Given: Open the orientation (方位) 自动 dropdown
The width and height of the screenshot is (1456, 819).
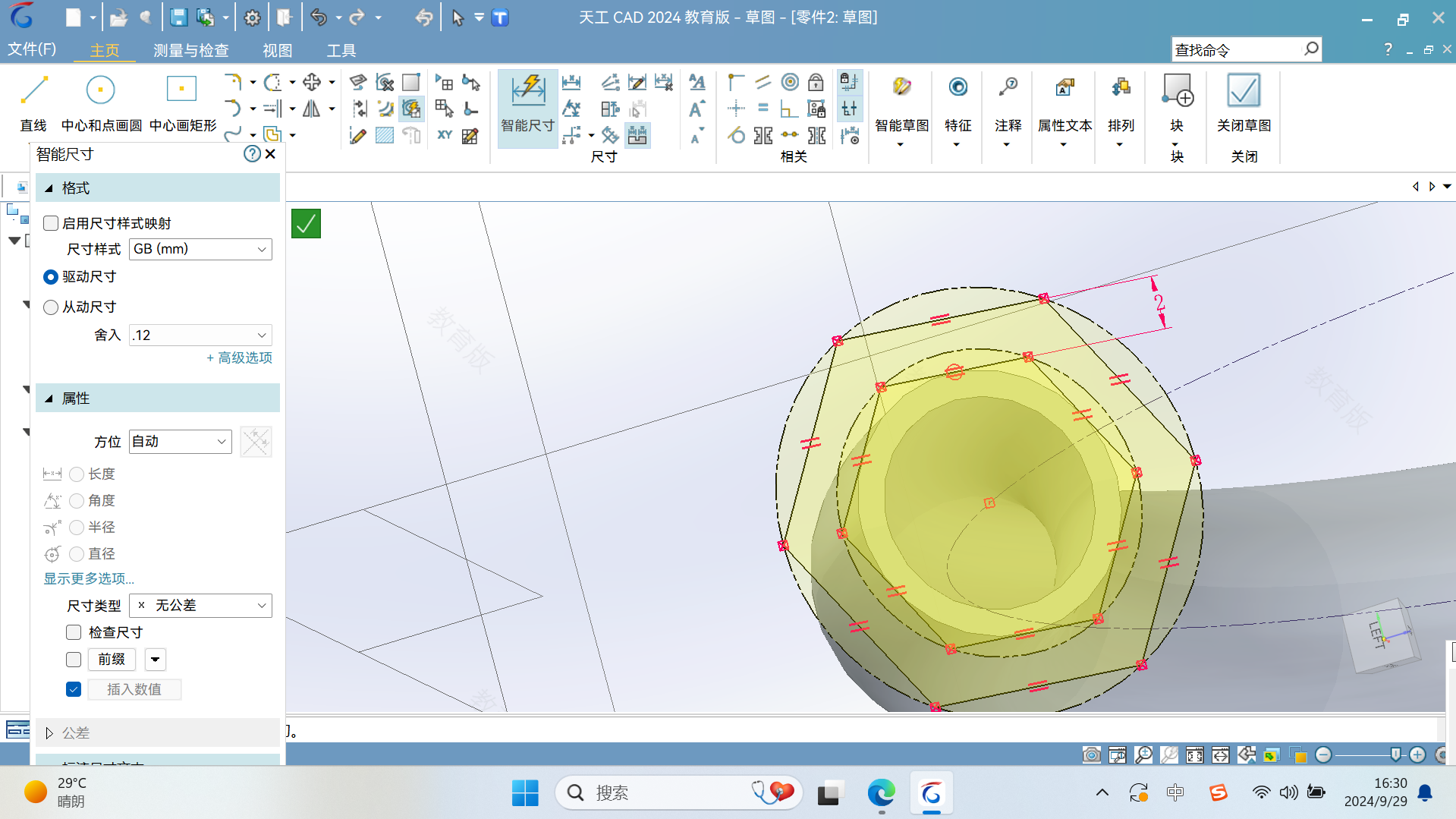Looking at the screenshot, I should (x=180, y=442).
